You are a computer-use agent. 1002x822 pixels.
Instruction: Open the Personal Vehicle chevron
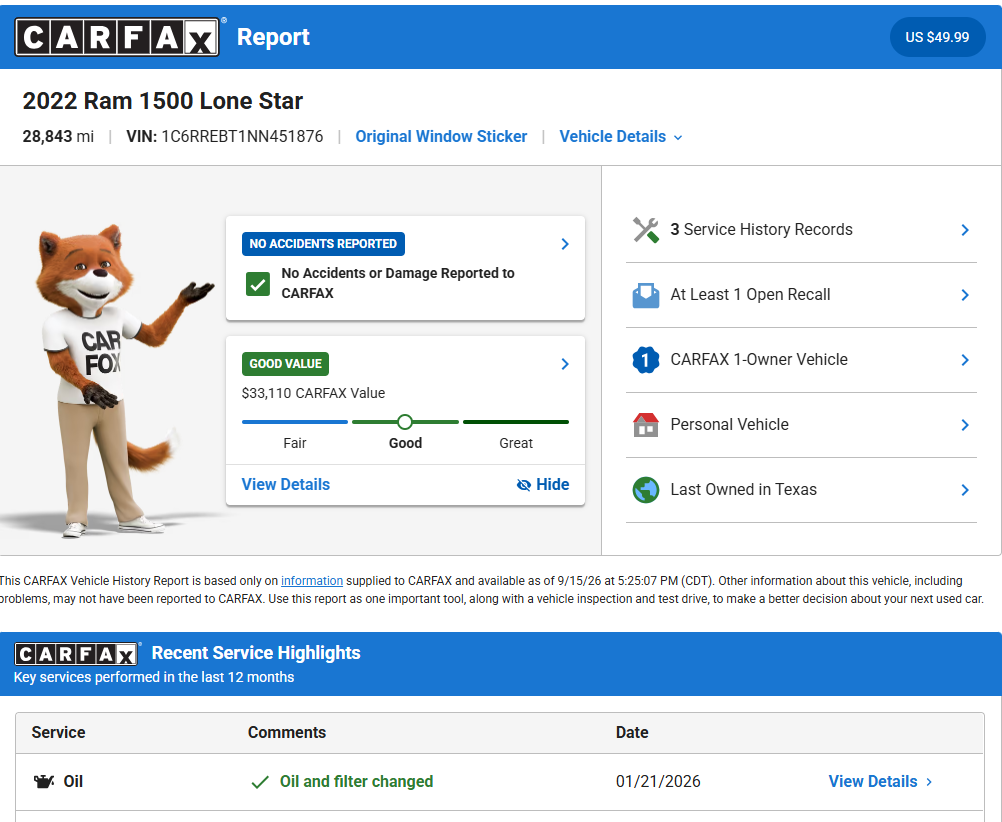click(965, 425)
